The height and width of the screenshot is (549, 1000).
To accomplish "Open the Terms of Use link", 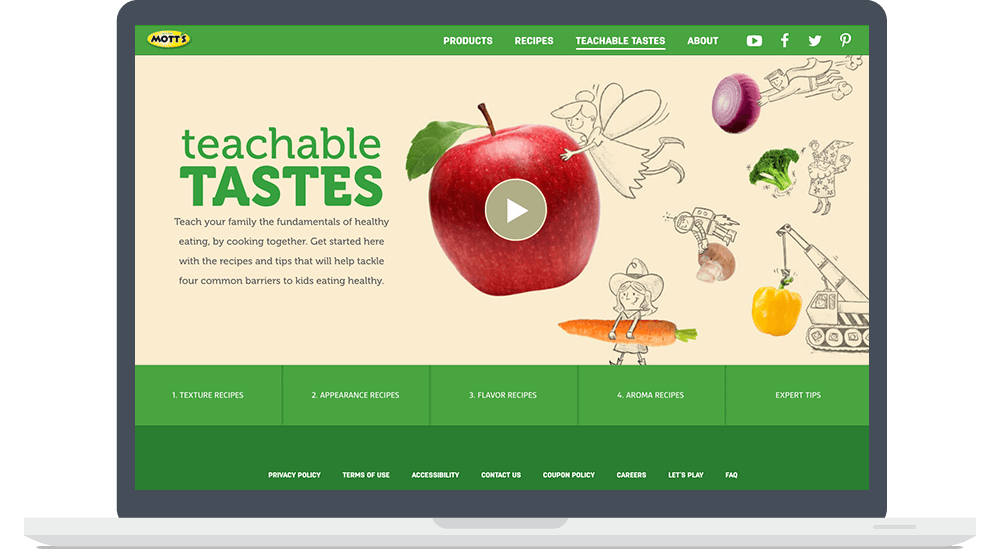I will 366,475.
